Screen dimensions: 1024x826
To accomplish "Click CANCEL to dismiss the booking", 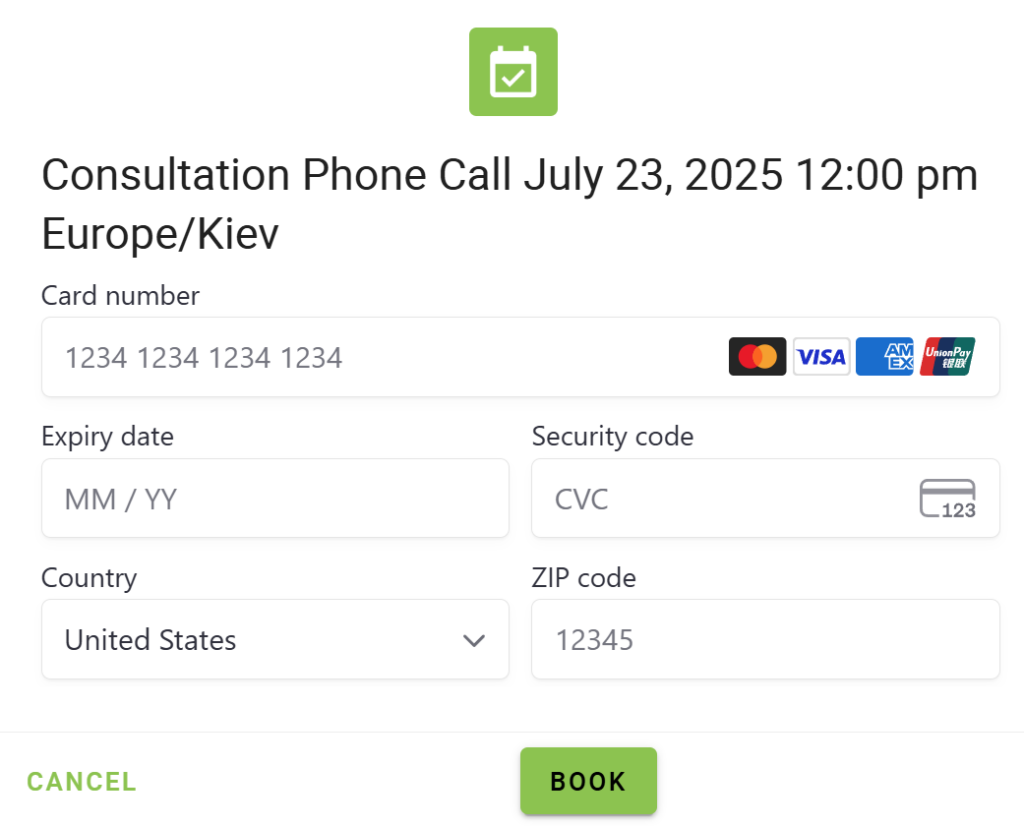I will point(81,781).
